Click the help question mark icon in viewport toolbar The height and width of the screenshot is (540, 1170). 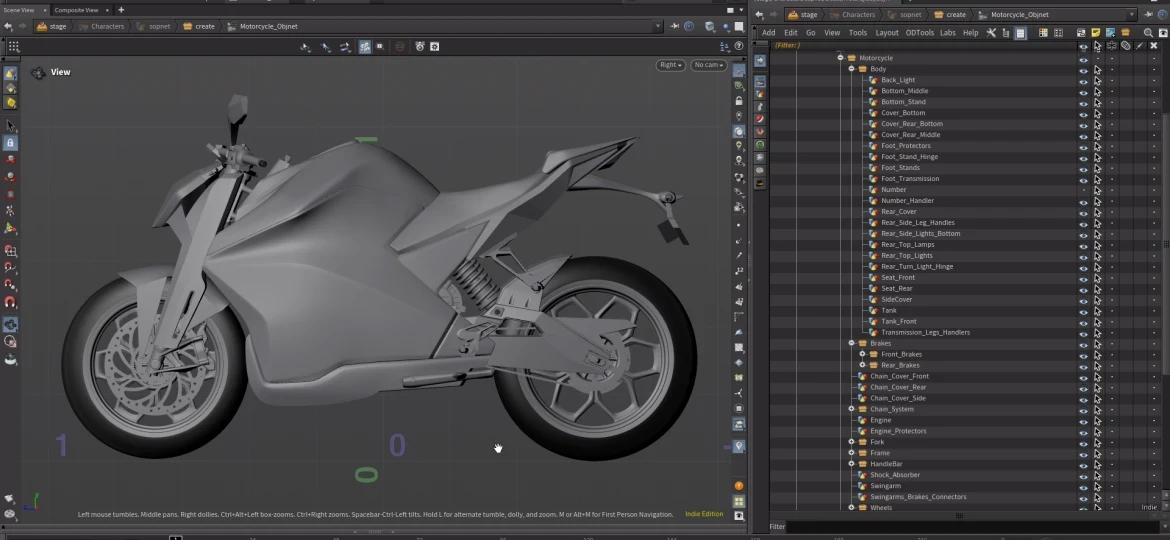(739, 46)
